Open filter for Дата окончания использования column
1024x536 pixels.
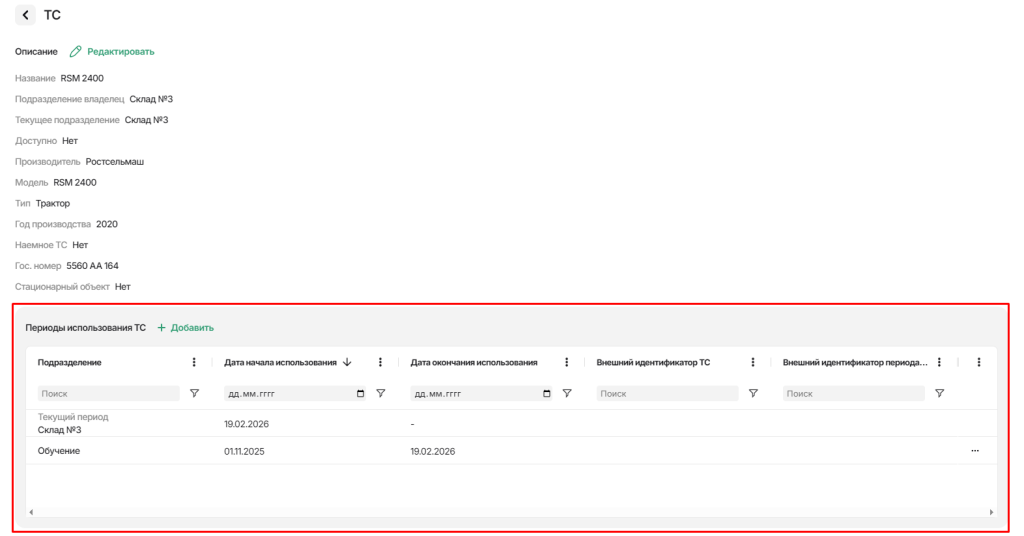coord(567,394)
